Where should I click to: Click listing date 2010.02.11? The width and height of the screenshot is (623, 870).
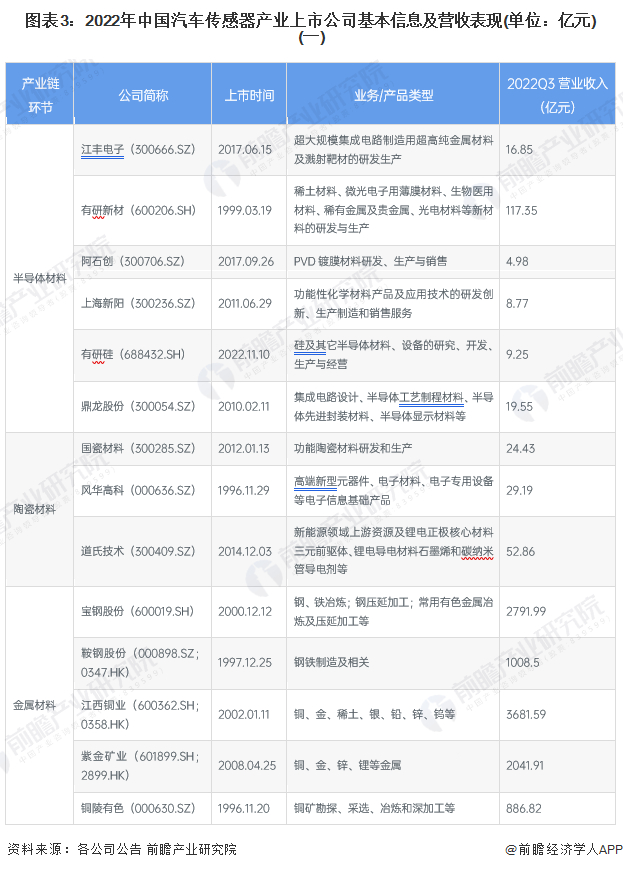point(244,407)
